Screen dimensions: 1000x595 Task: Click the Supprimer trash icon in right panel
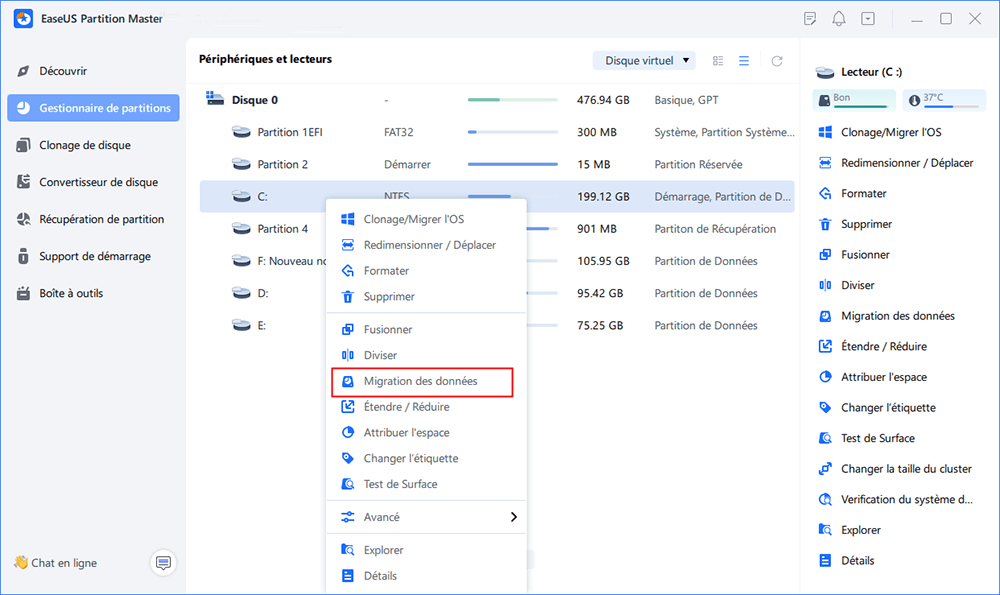pyautogui.click(x=825, y=224)
